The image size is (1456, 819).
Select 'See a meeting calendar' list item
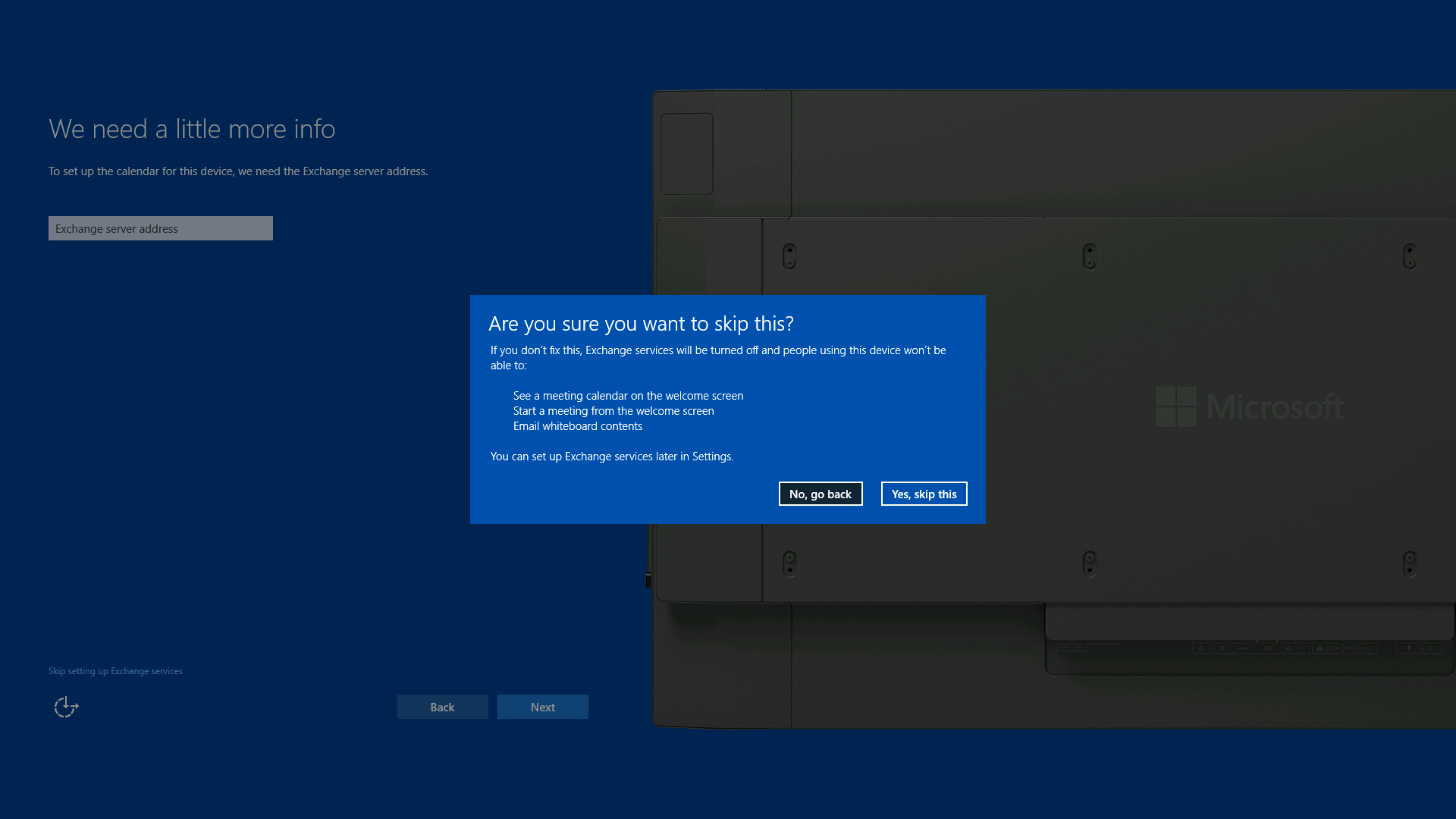coord(628,396)
